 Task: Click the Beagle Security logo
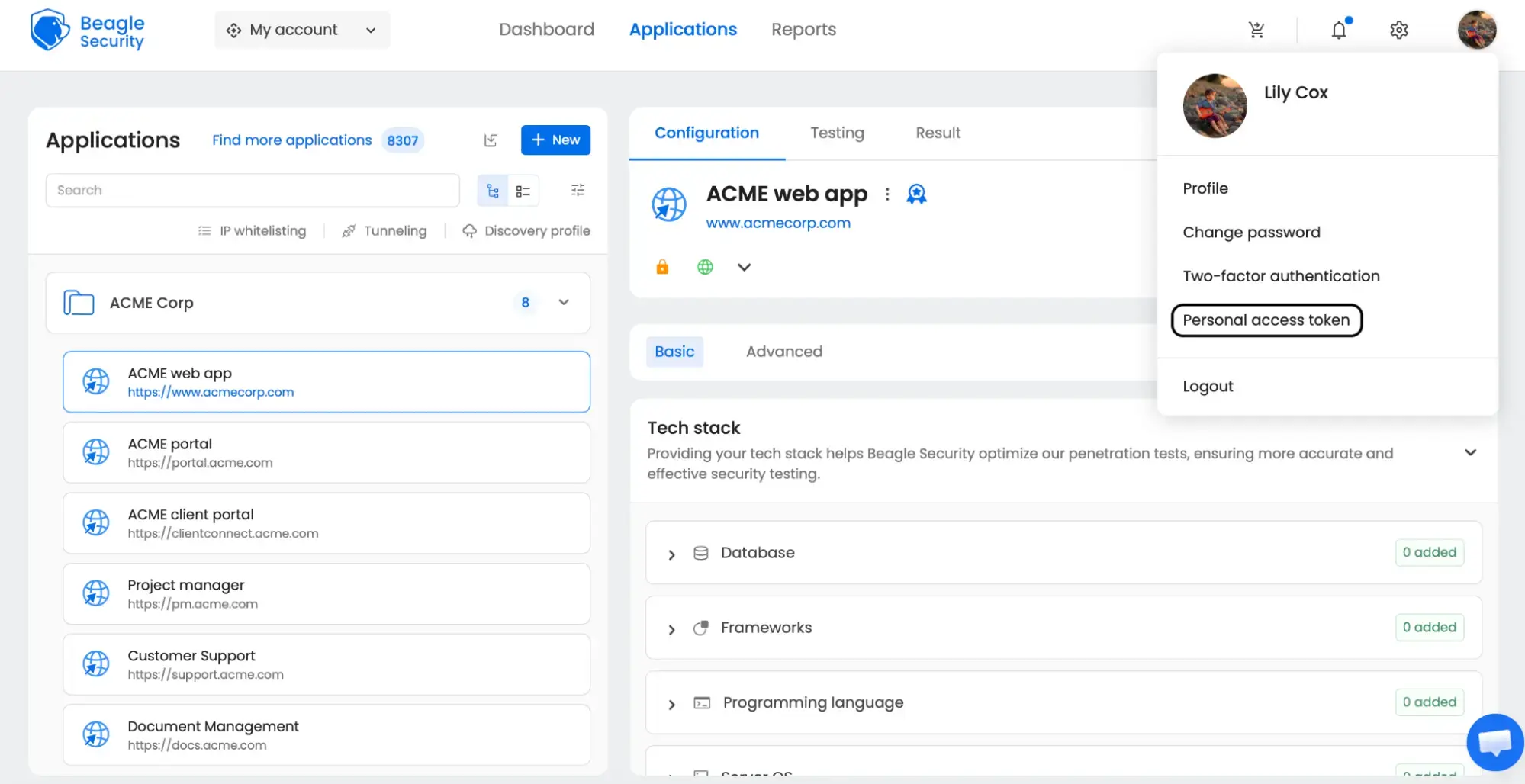pyautogui.click(x=87, y=31)
